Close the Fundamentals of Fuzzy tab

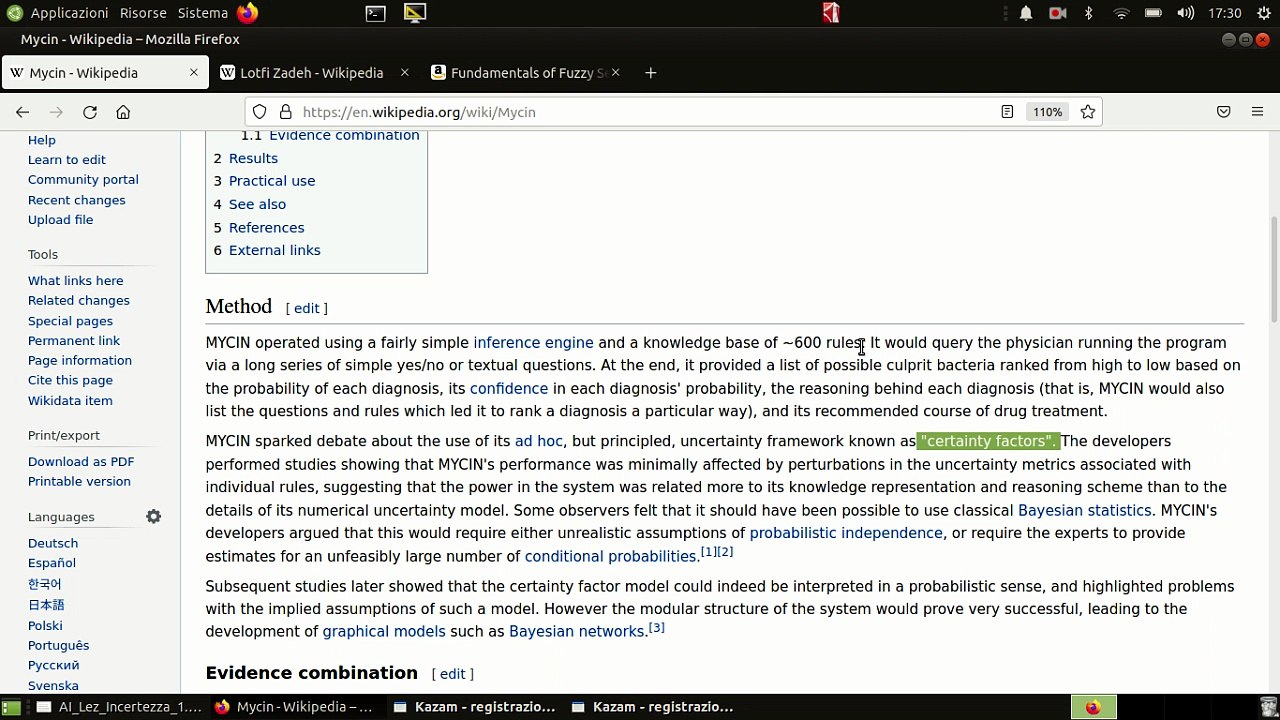coord(615,73)
